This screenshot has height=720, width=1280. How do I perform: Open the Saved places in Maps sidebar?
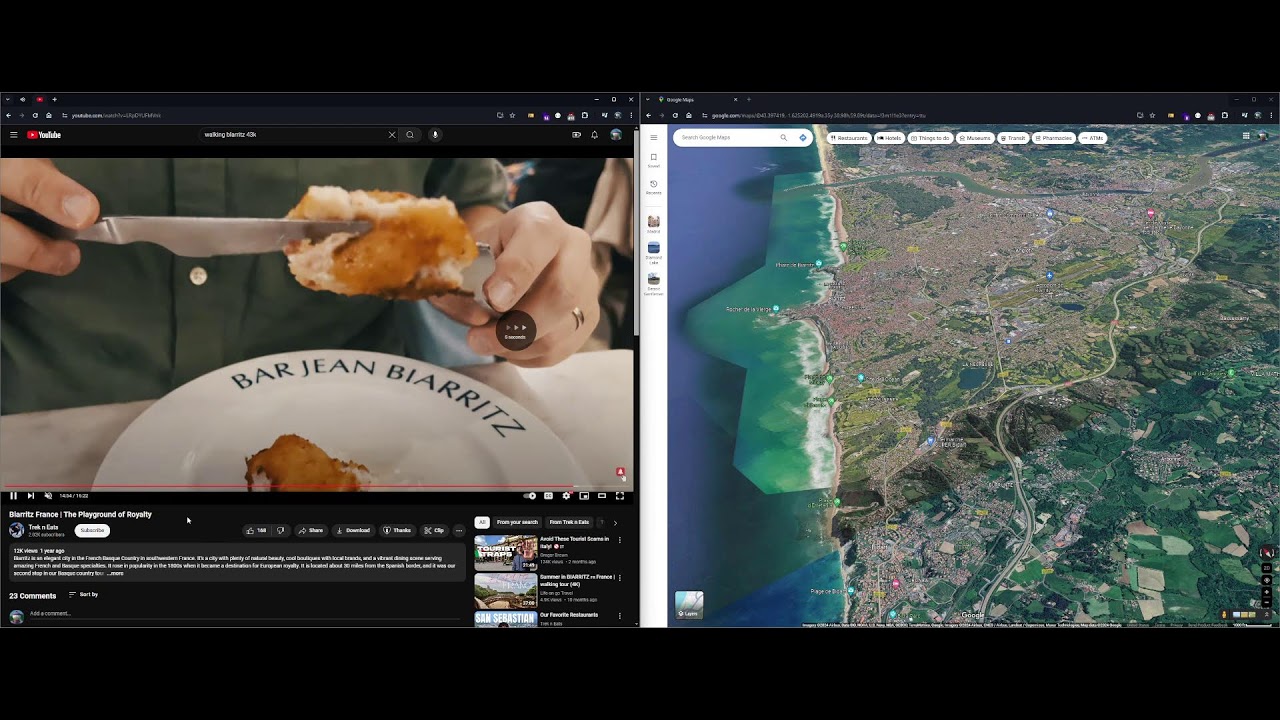click(x=654, y=160)
